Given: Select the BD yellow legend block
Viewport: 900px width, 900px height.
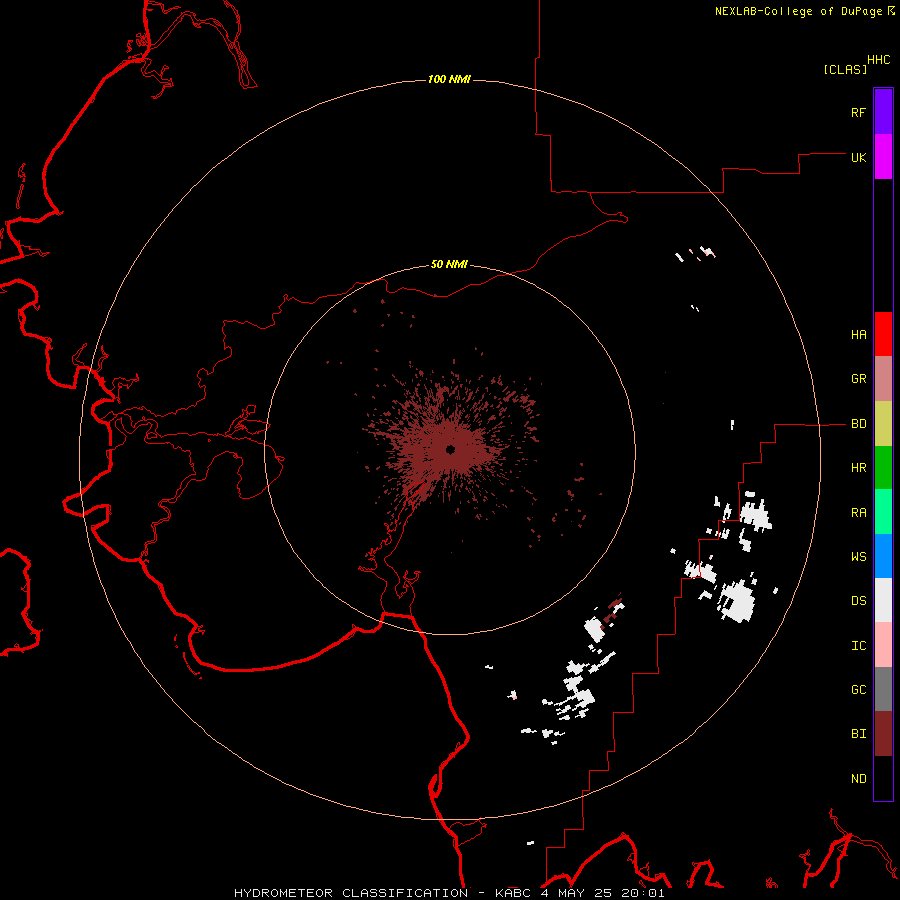Looking at the screenshot, I should tap(883, 424).
